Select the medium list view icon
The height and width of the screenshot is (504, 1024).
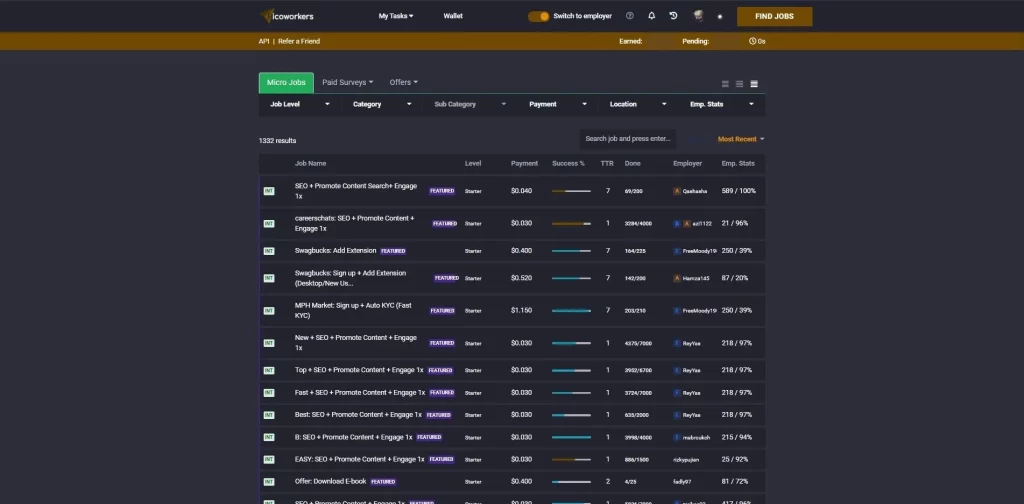[739, 84]
